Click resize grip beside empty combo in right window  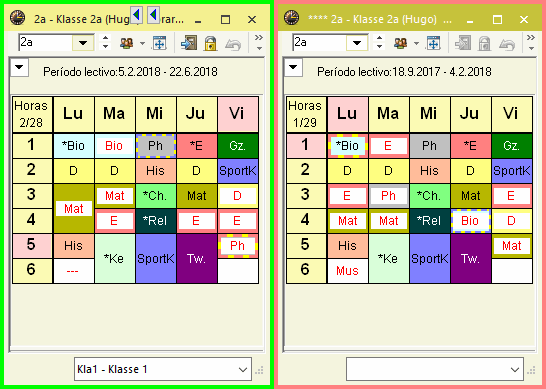[531, 370]
